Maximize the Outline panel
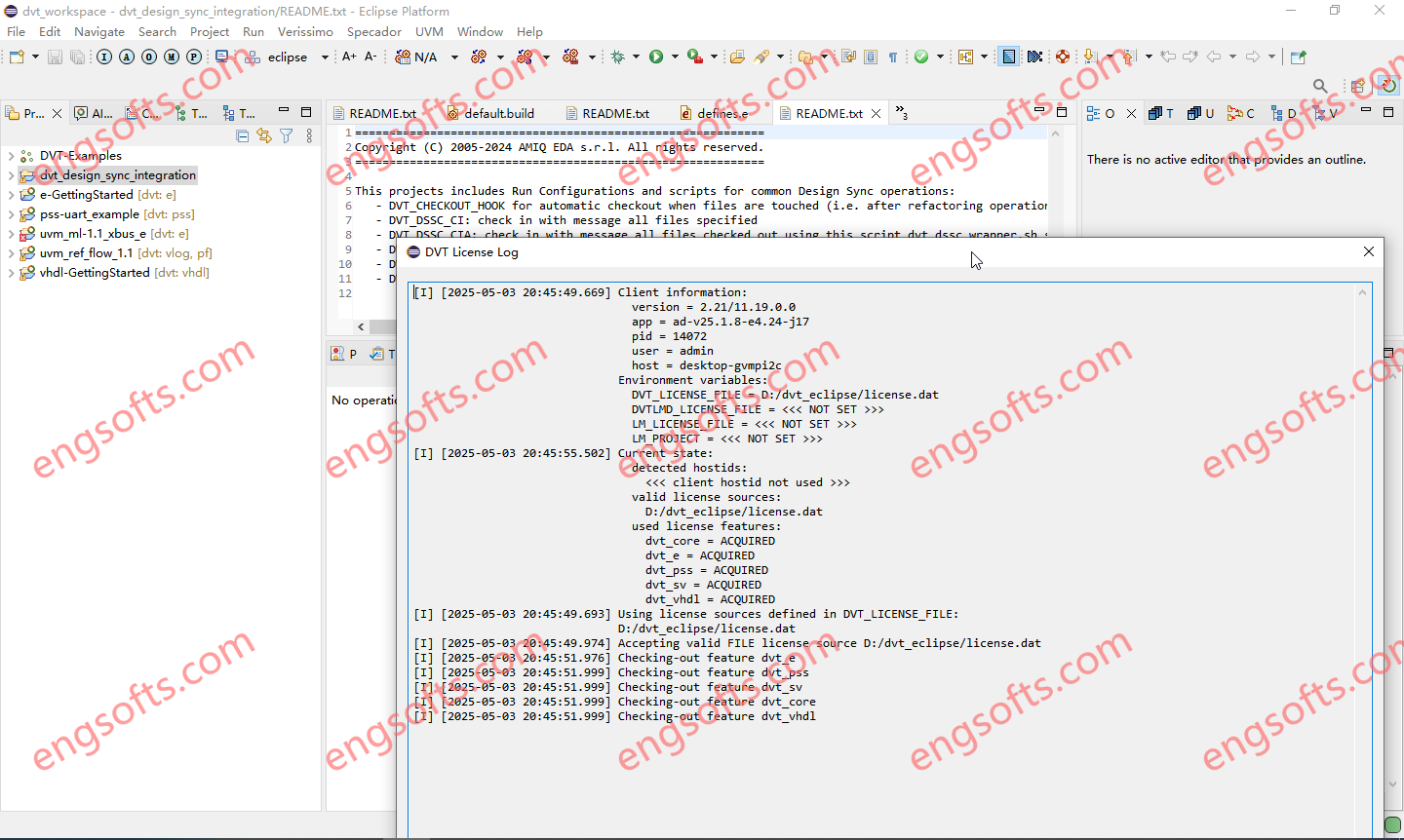 (1387, 111)
